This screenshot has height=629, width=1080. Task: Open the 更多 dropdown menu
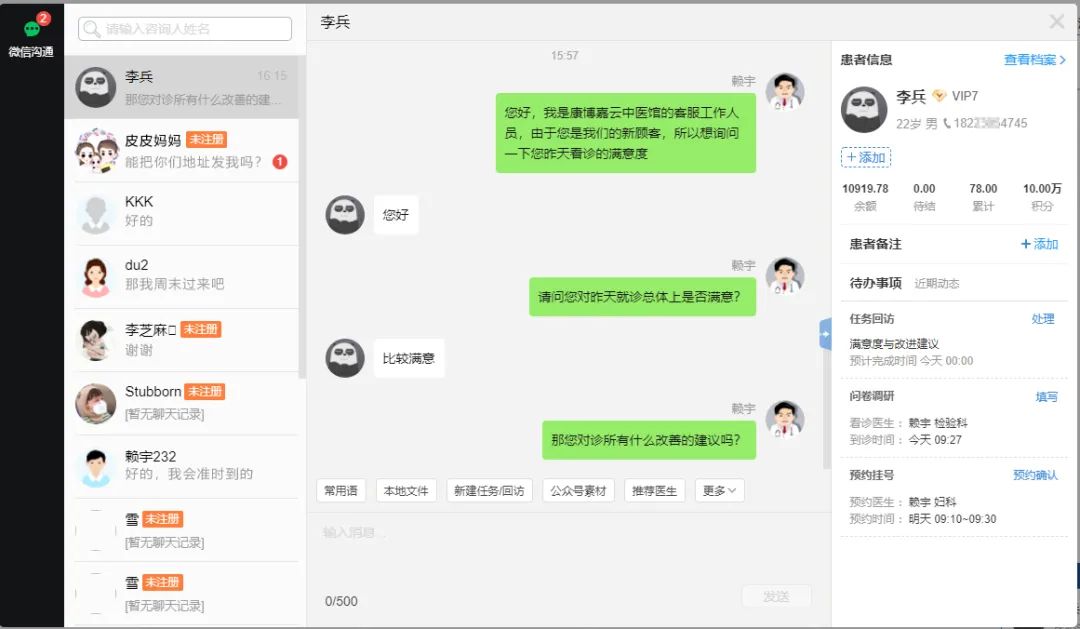click(719, 491)
